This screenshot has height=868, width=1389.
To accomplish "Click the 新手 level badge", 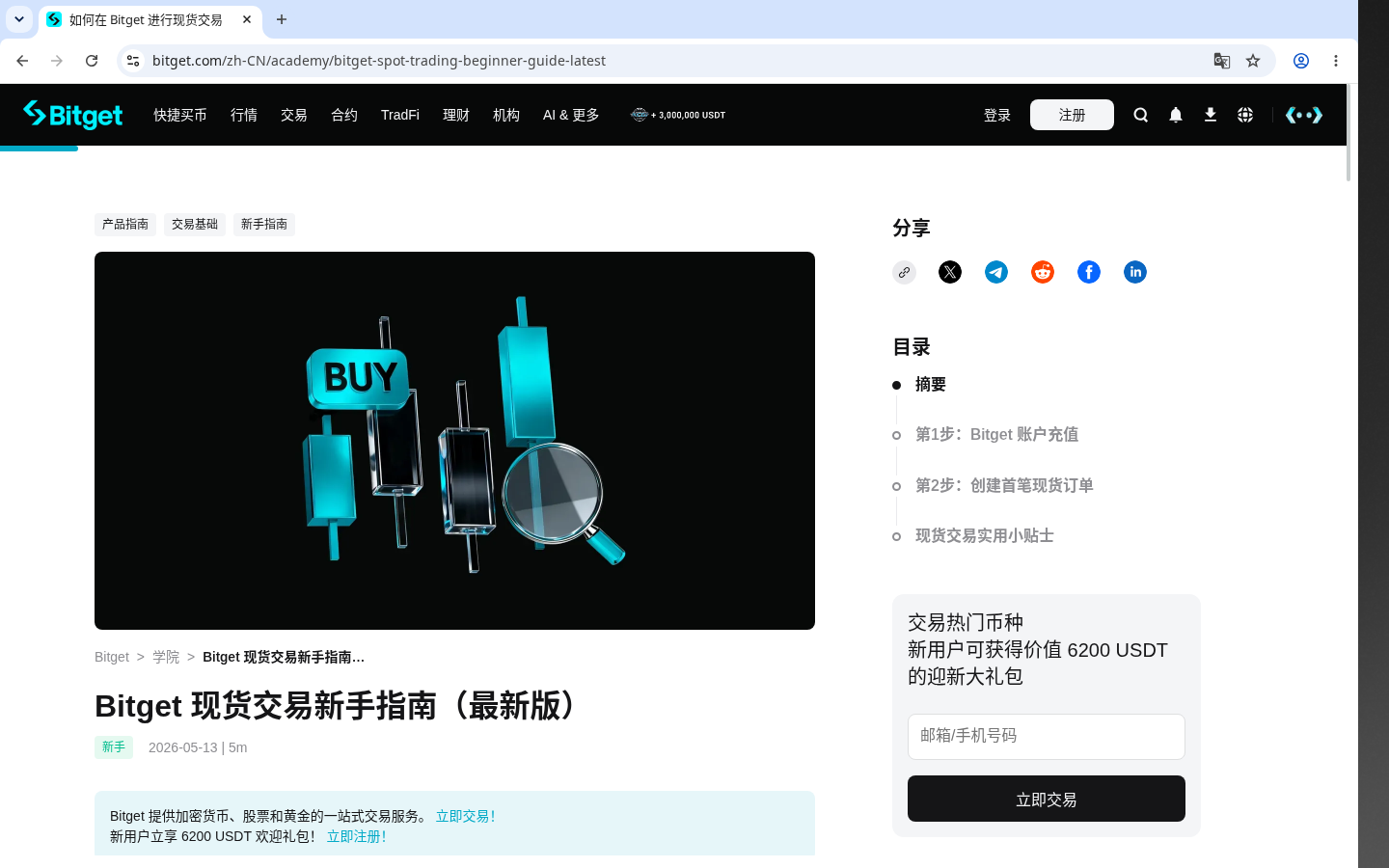I will click(114, 747).
